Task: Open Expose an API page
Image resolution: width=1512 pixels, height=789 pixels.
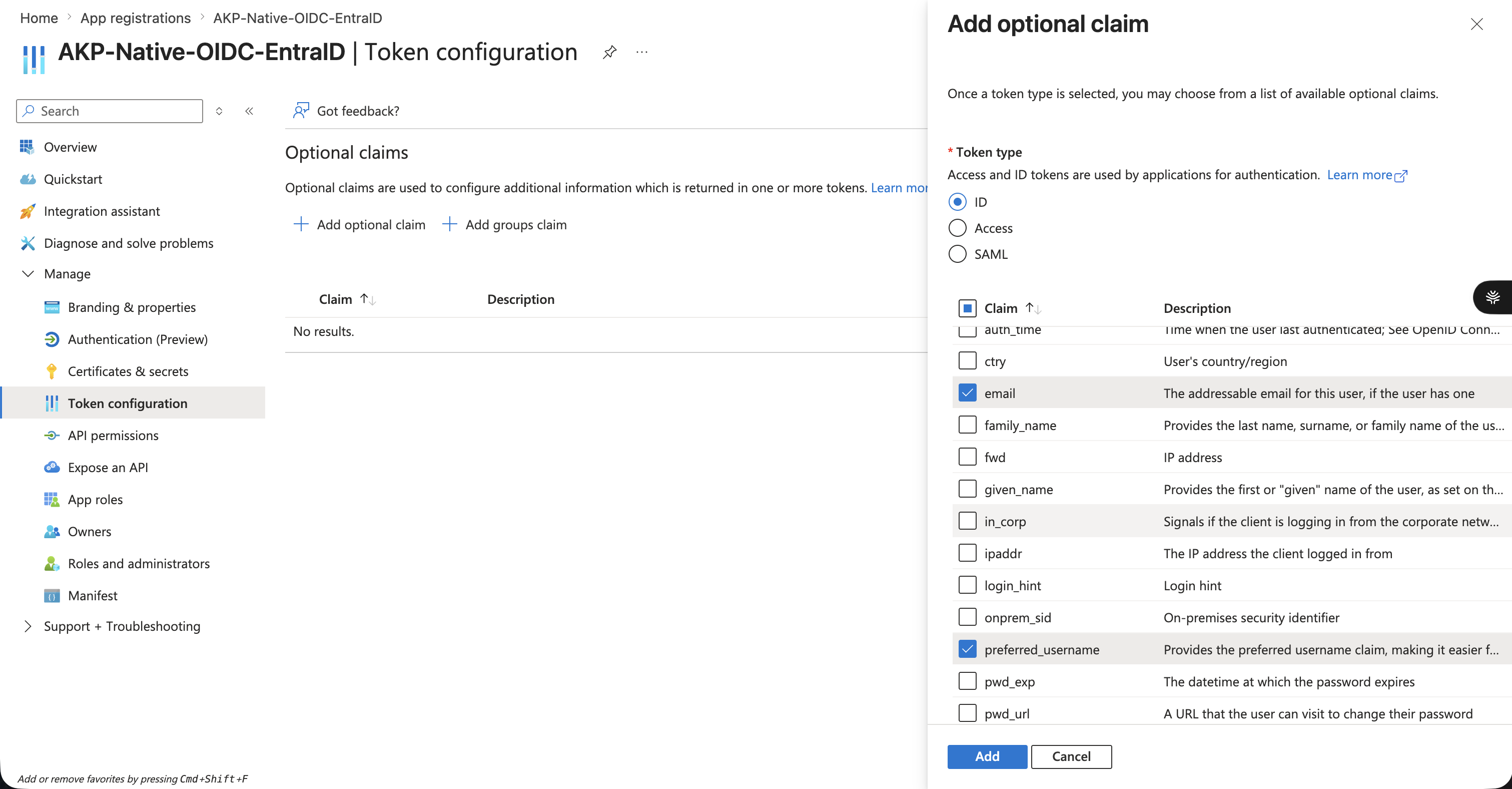Action: click(x=108, y=467)
